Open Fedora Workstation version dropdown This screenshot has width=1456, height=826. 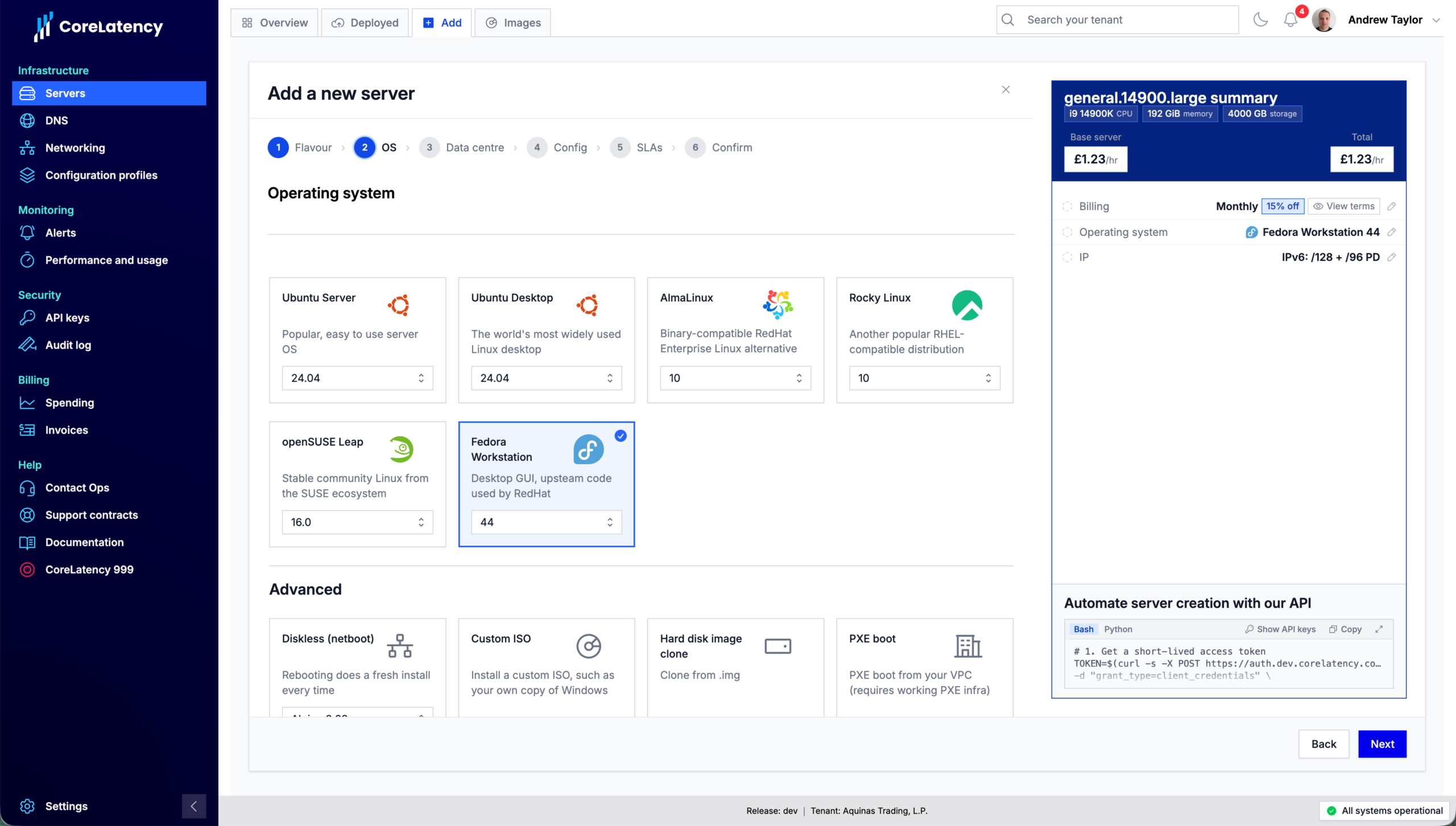(547, 522)
